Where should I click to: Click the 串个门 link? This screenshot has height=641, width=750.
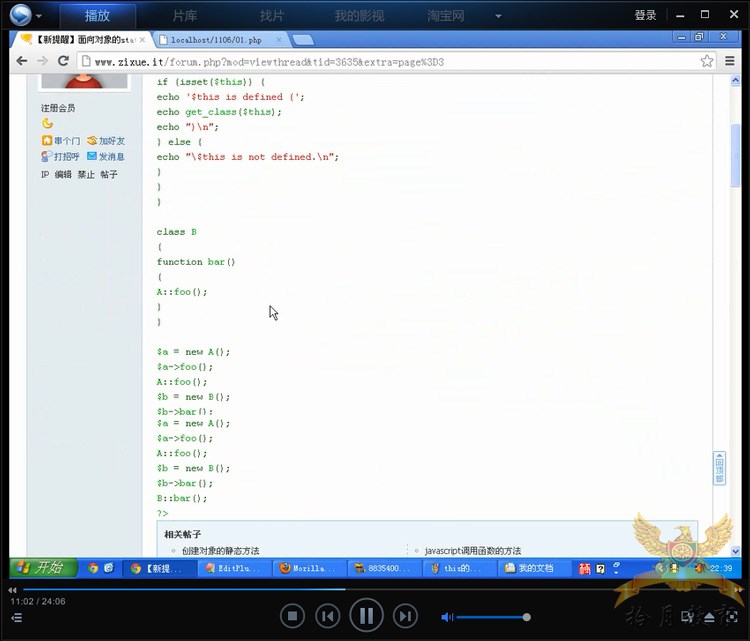[x=61, y=141]
